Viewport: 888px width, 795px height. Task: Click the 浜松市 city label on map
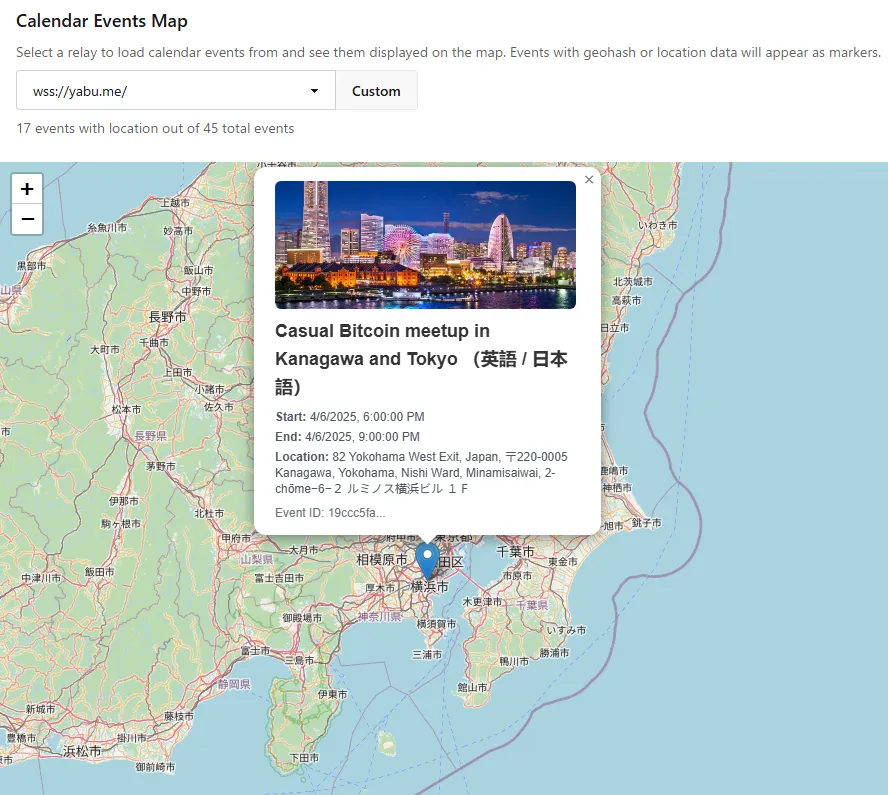tap(82, 751)
